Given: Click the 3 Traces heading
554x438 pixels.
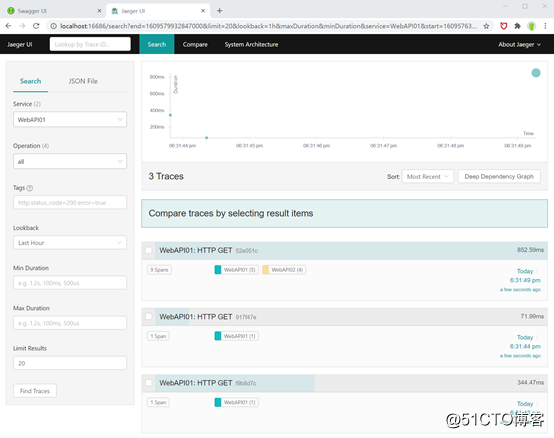Looking at the screenshot, I should click(166, 176).
